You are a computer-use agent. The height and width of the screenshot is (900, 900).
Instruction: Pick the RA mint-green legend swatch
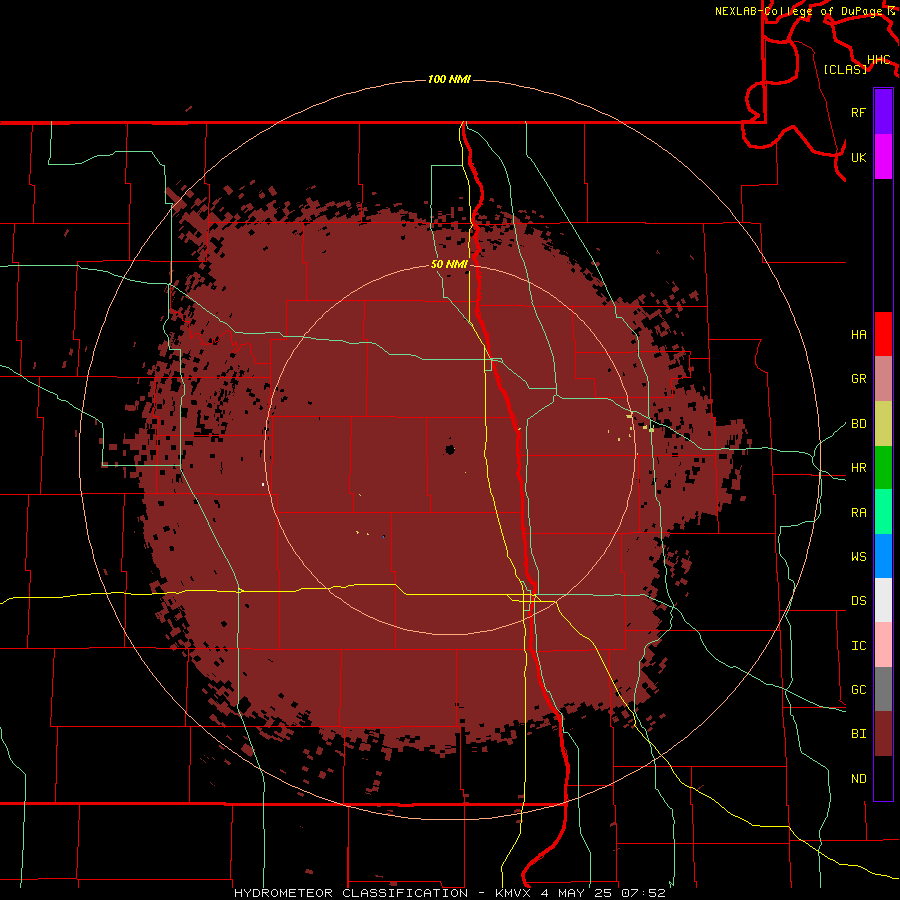[x=883, y=512]
